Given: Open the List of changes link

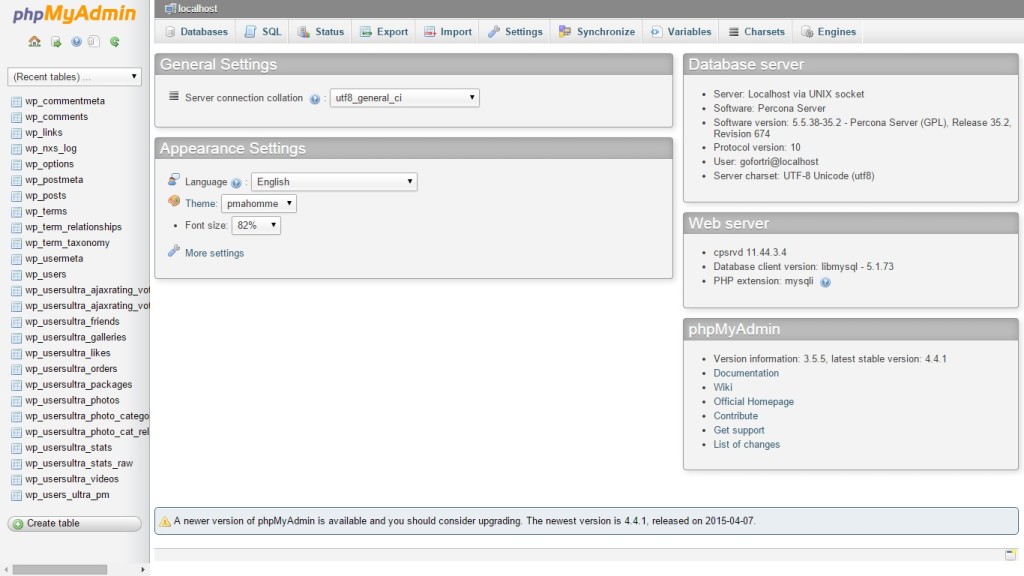Looking at the screenshot, I should 746,445.
